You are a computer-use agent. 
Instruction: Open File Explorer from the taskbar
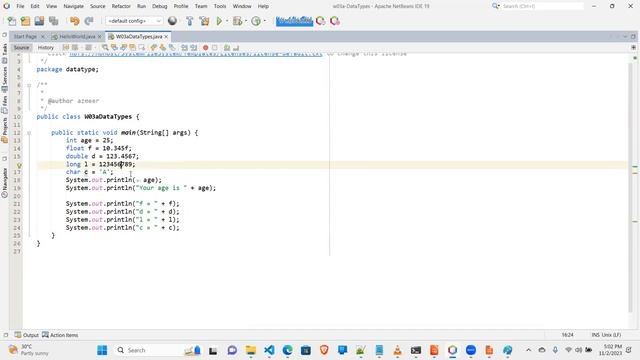click(x=251, y=350)
